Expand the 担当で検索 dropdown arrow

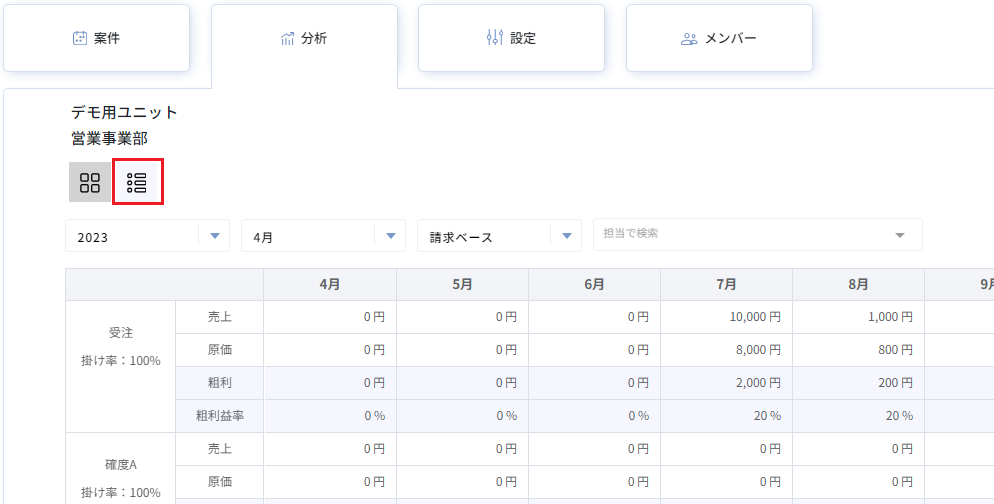[900, 235]
